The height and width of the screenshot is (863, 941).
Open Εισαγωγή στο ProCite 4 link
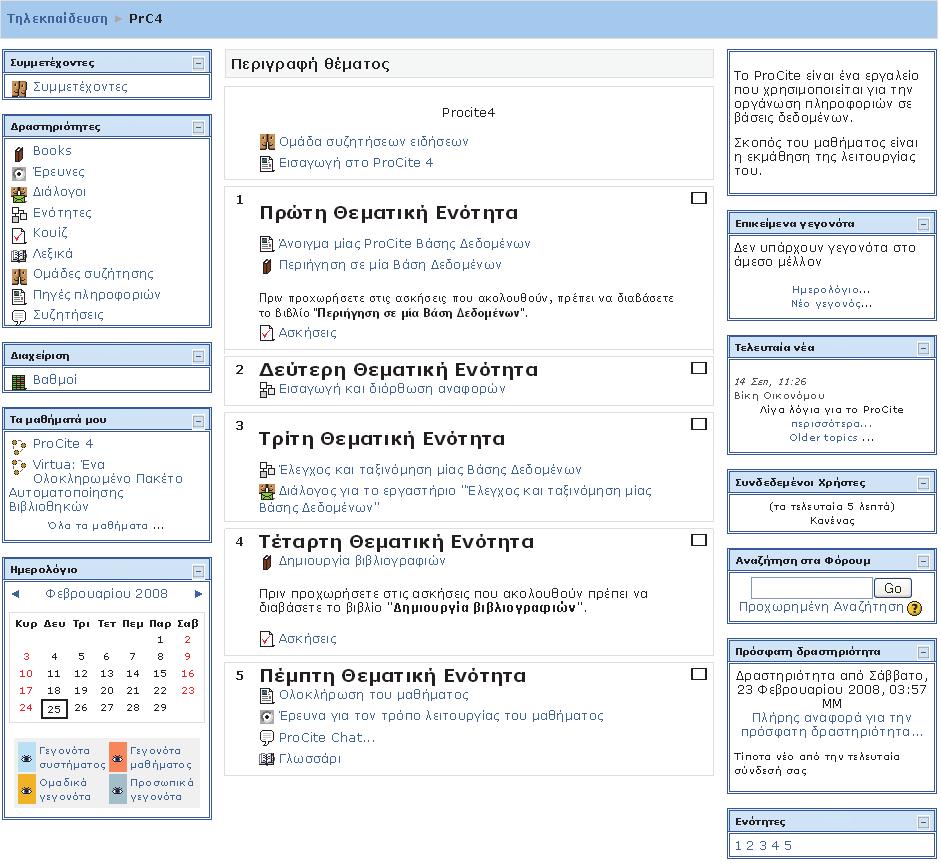[356, 163]
